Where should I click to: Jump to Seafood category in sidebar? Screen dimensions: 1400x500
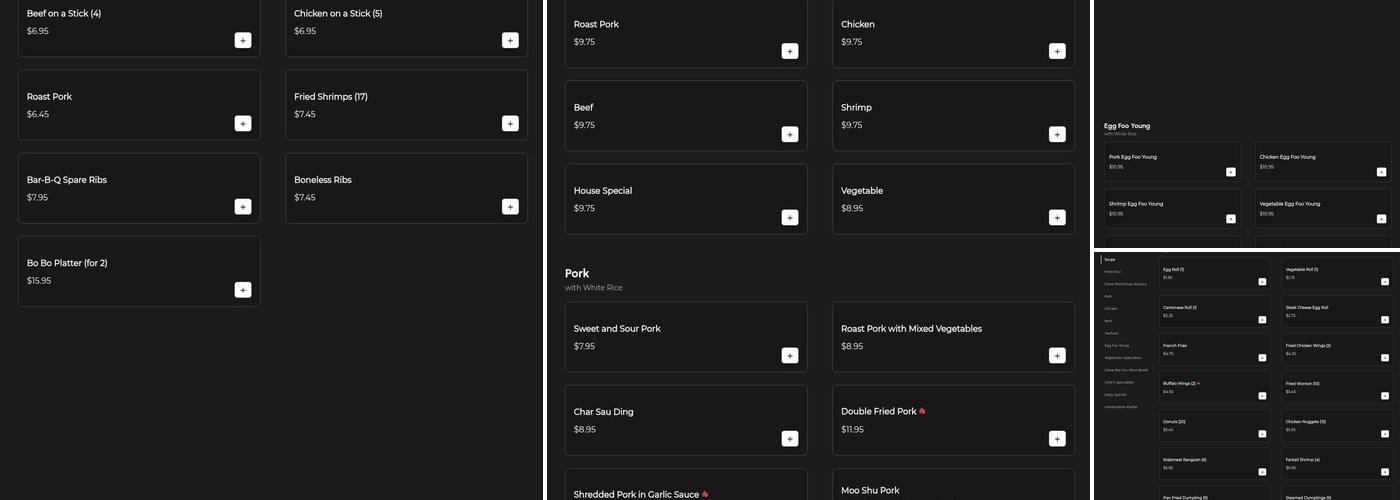tap(1112, 333)
